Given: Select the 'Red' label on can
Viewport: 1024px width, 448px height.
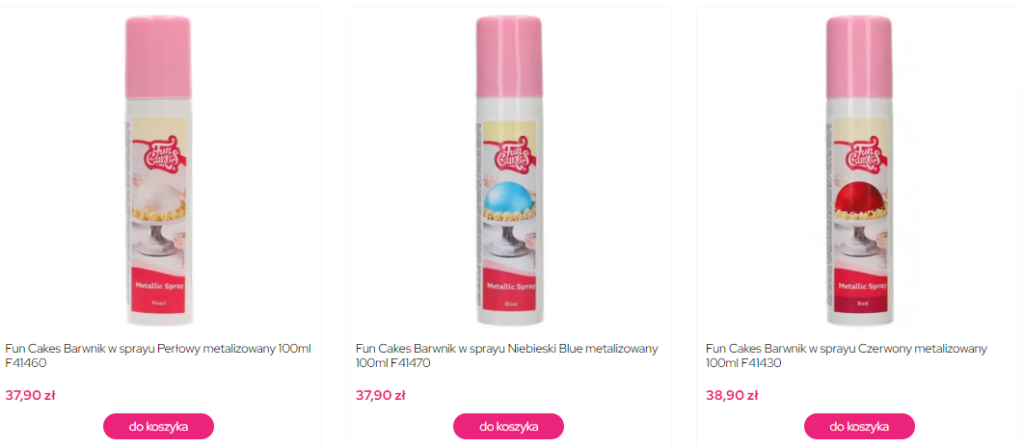Looking at the screenshot, I should point(862,304).
